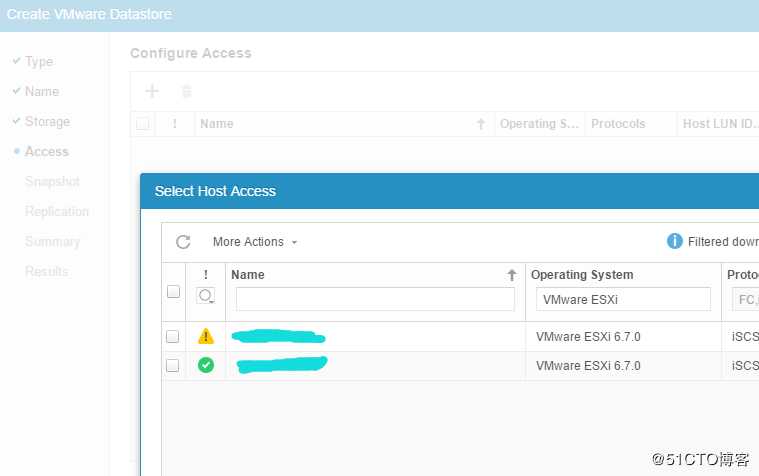Click the Name column header in dialog
Screen dimensions: 759x476
pos(248,275)
